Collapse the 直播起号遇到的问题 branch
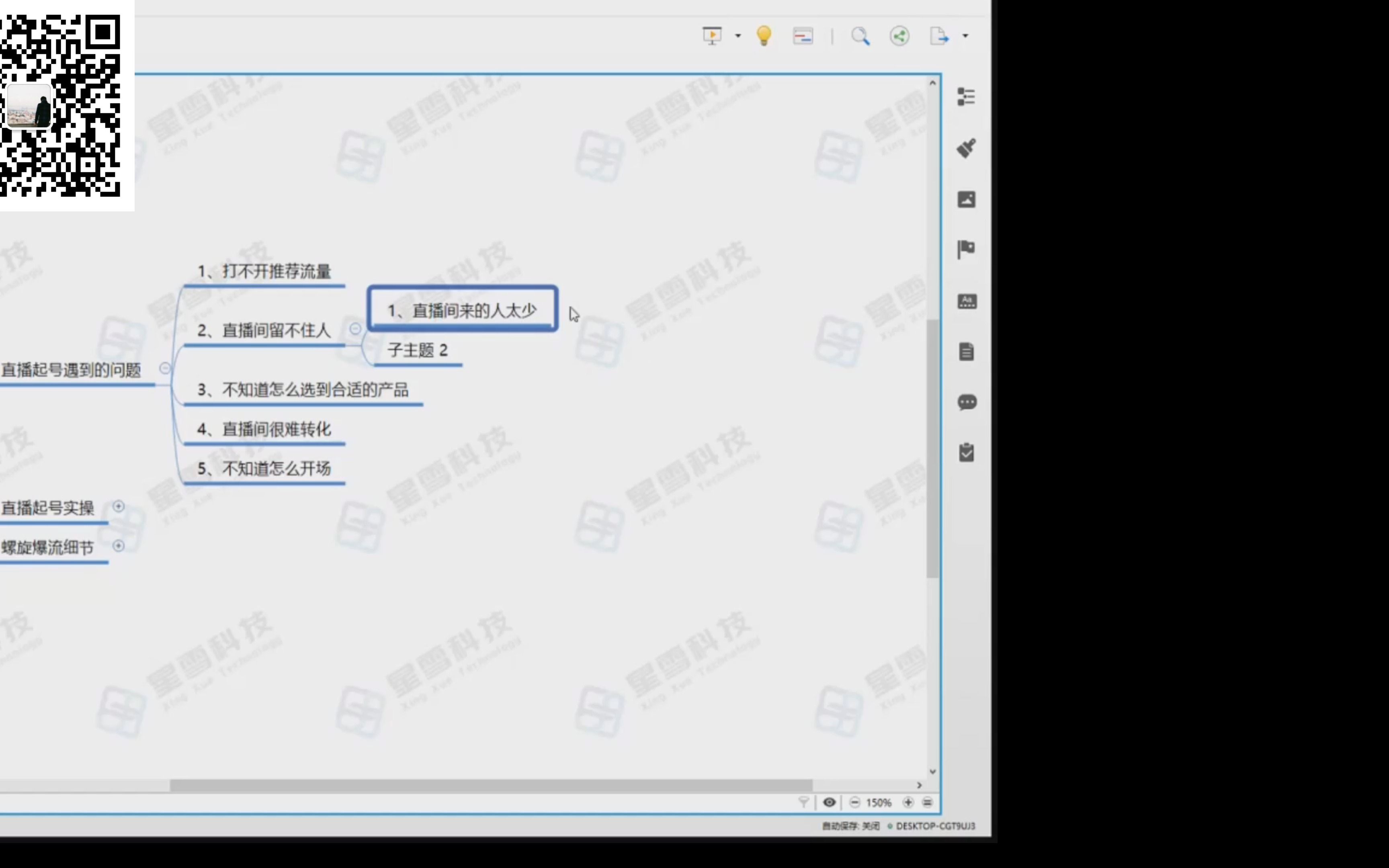Image resolution: width=1389 pixels, height=868 pixels. (165, 368)
